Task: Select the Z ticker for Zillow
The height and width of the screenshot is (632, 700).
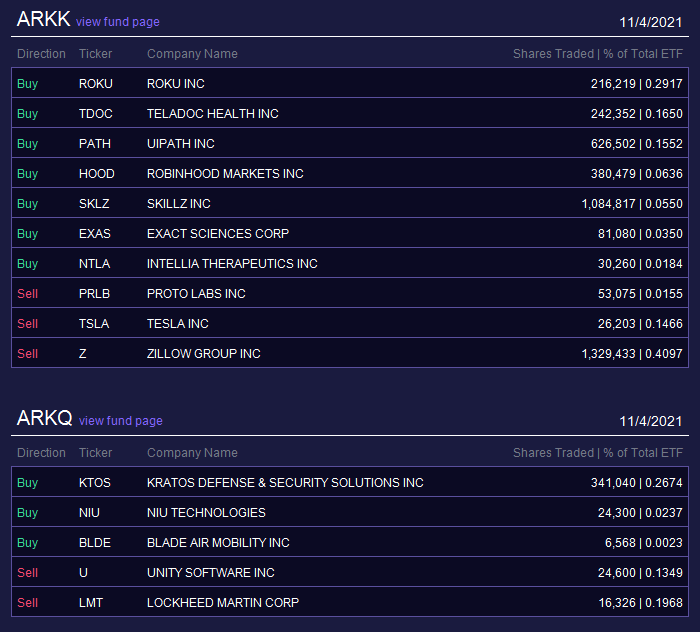Action: pos(83,353)
